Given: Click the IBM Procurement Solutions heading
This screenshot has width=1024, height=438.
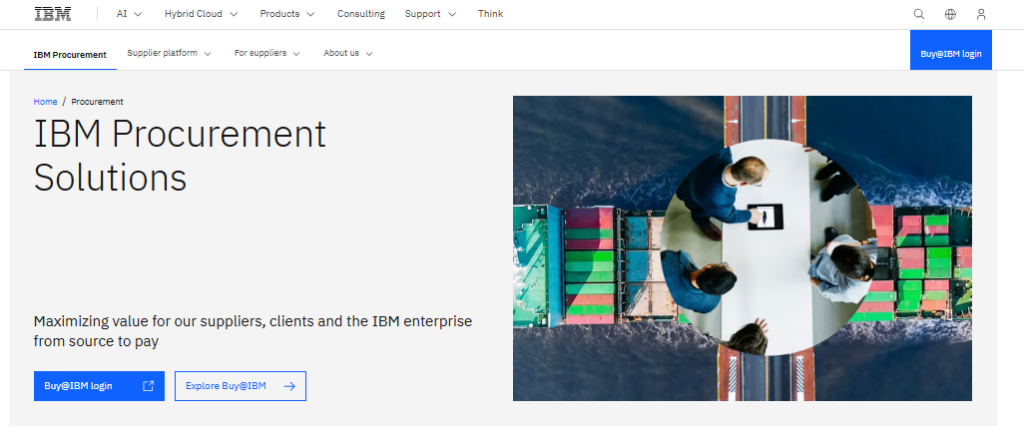Looking at the screenshot, I should pyautogui.click(x=180, y=155).
